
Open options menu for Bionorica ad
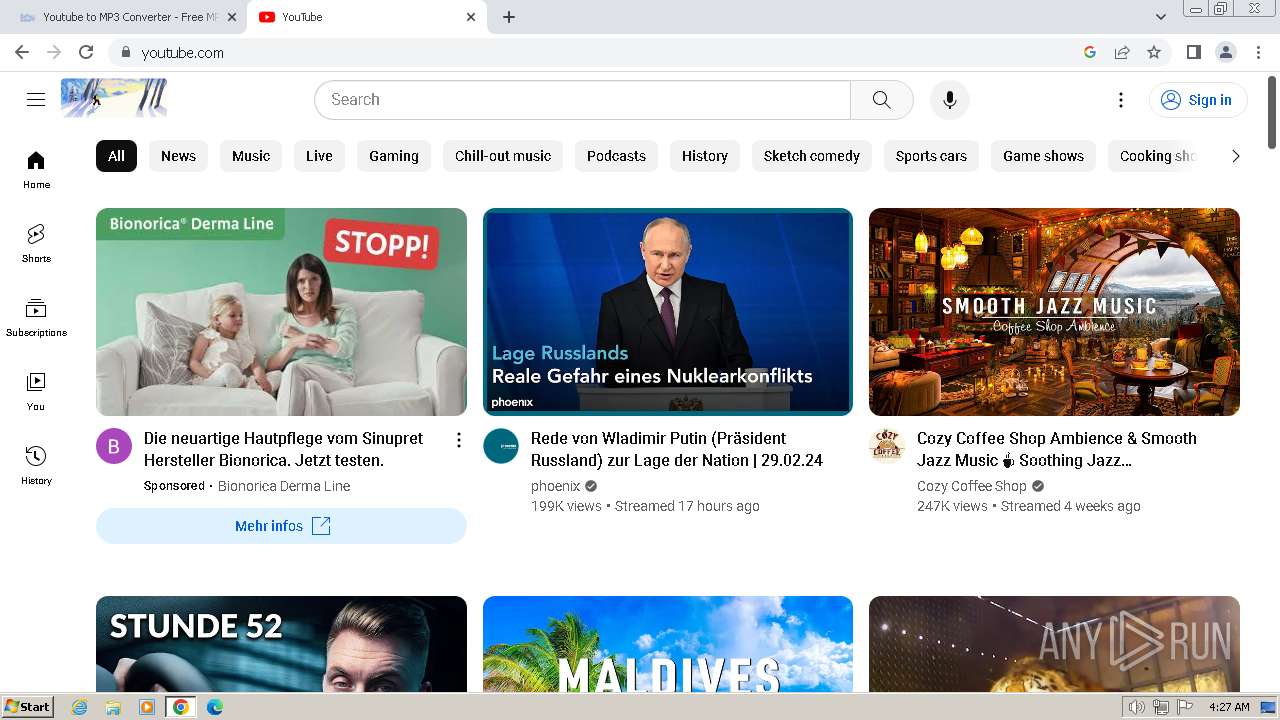click(x=458, y=440)
